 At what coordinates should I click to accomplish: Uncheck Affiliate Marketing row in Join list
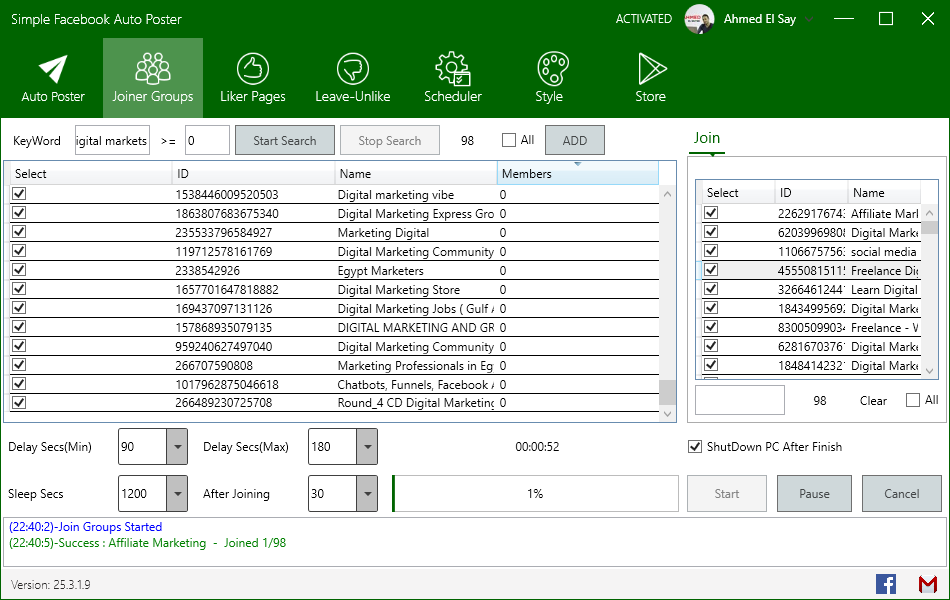click(x=711, y=213)
